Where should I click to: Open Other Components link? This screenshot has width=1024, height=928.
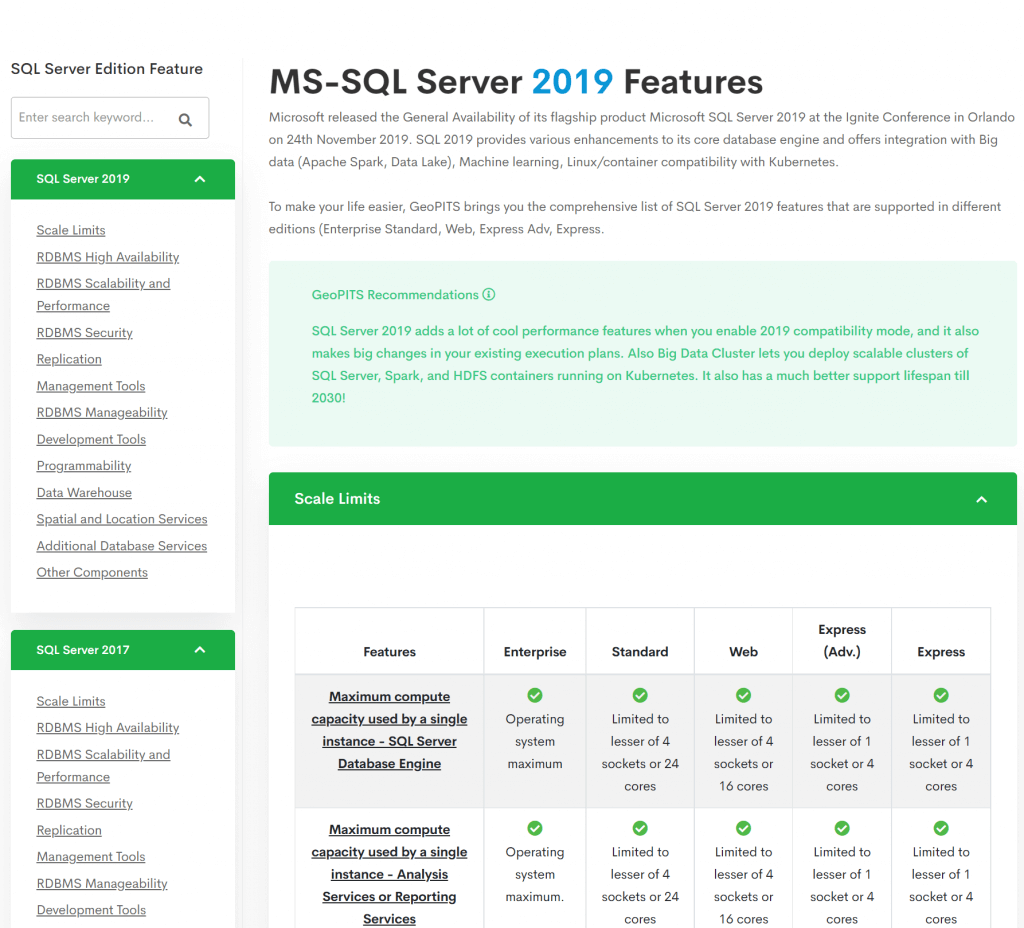(92, 573)
